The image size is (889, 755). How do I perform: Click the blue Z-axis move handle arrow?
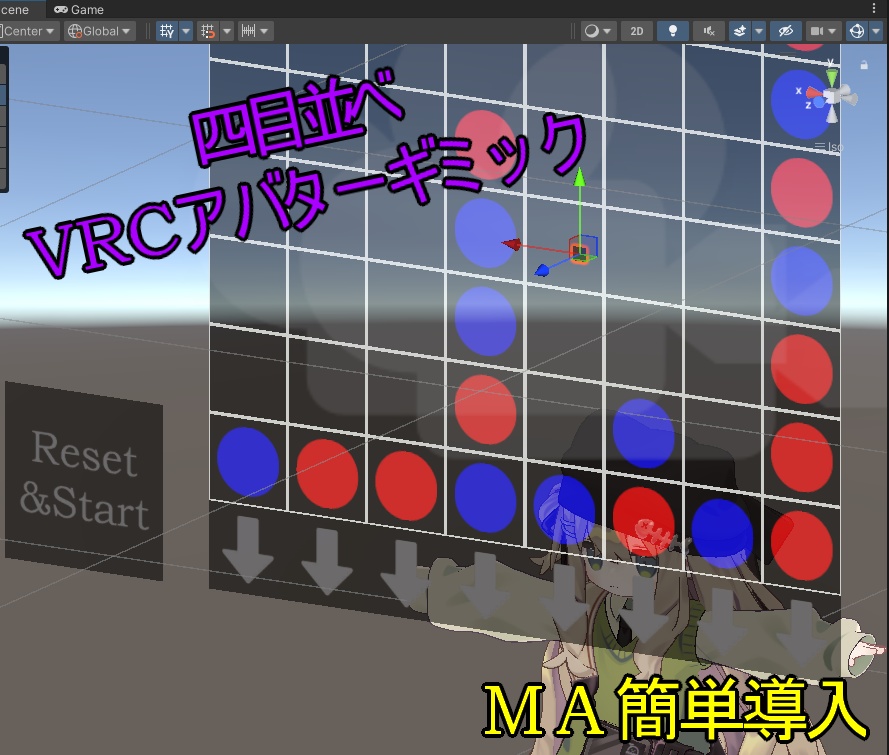point(542,270)
